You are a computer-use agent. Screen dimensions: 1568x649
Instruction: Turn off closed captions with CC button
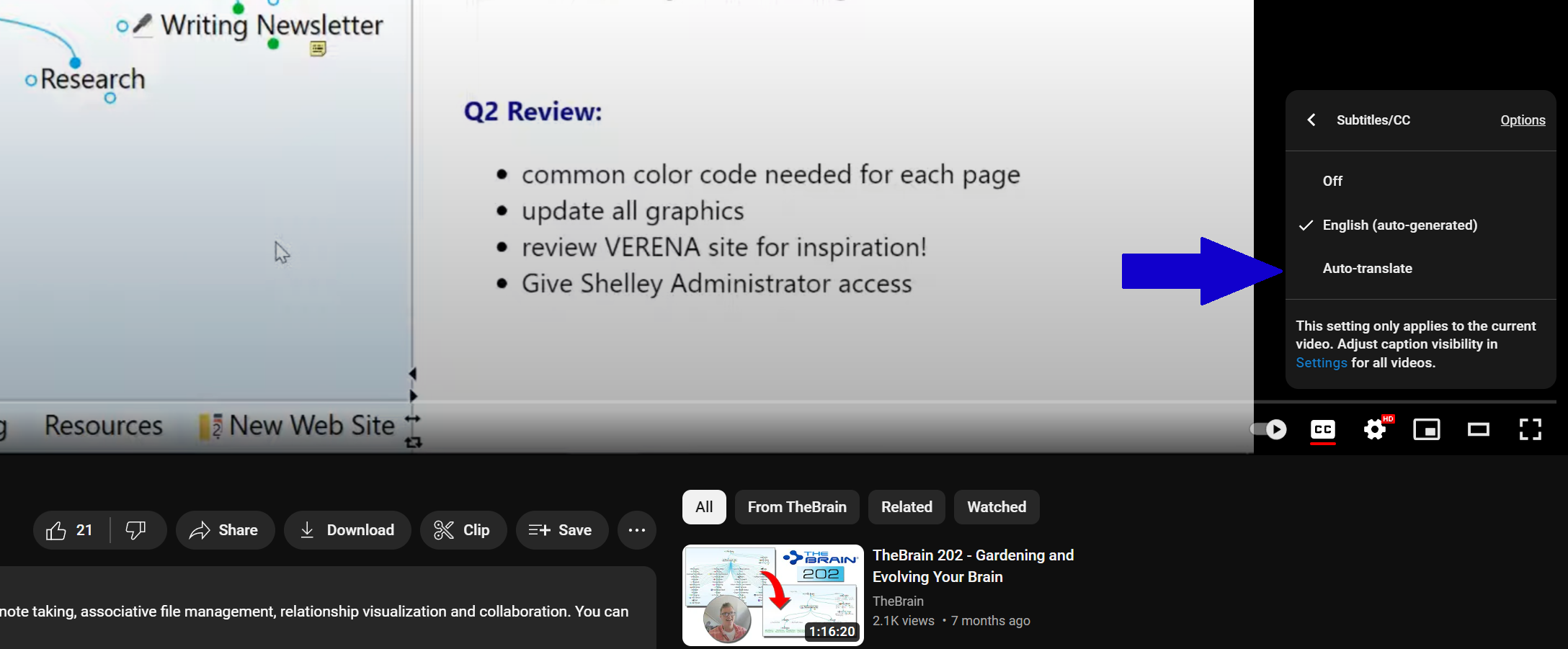[1323, 430]
